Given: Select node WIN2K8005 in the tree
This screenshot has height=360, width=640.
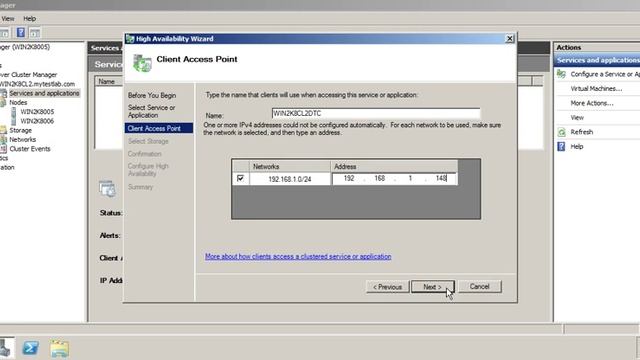Looking at the screenshot, I should tap(37, 111).
